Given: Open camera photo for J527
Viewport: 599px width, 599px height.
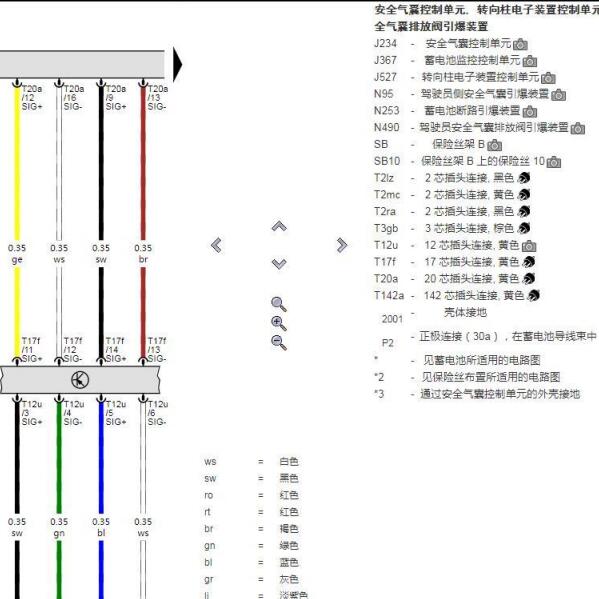Looking at the screenshot, I should click(x=548, y=78).
